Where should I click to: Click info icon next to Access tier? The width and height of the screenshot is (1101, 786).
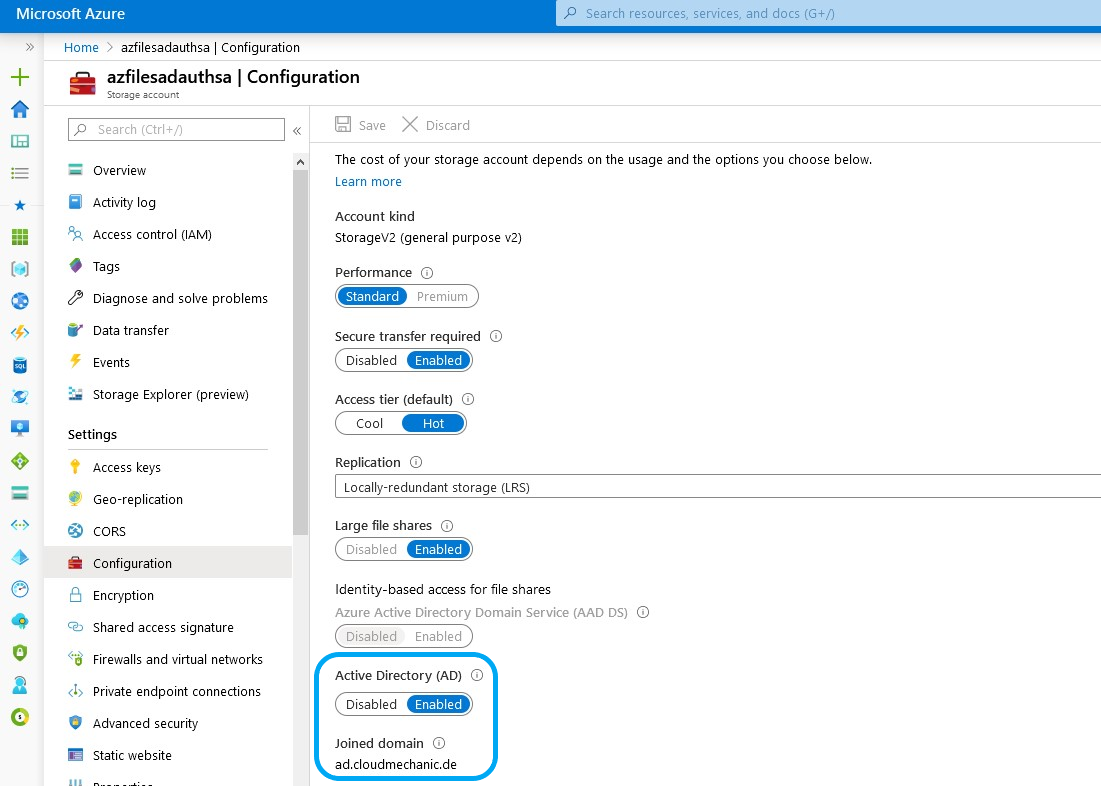(x=468, y=399)
